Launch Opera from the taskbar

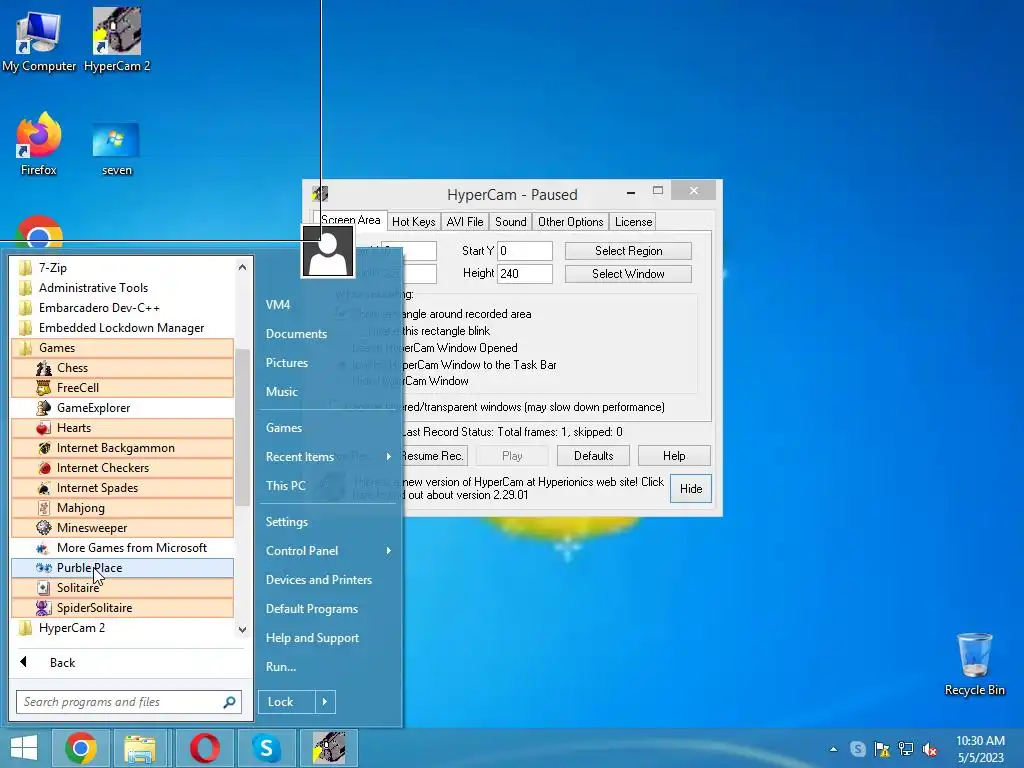click(204, 748)
